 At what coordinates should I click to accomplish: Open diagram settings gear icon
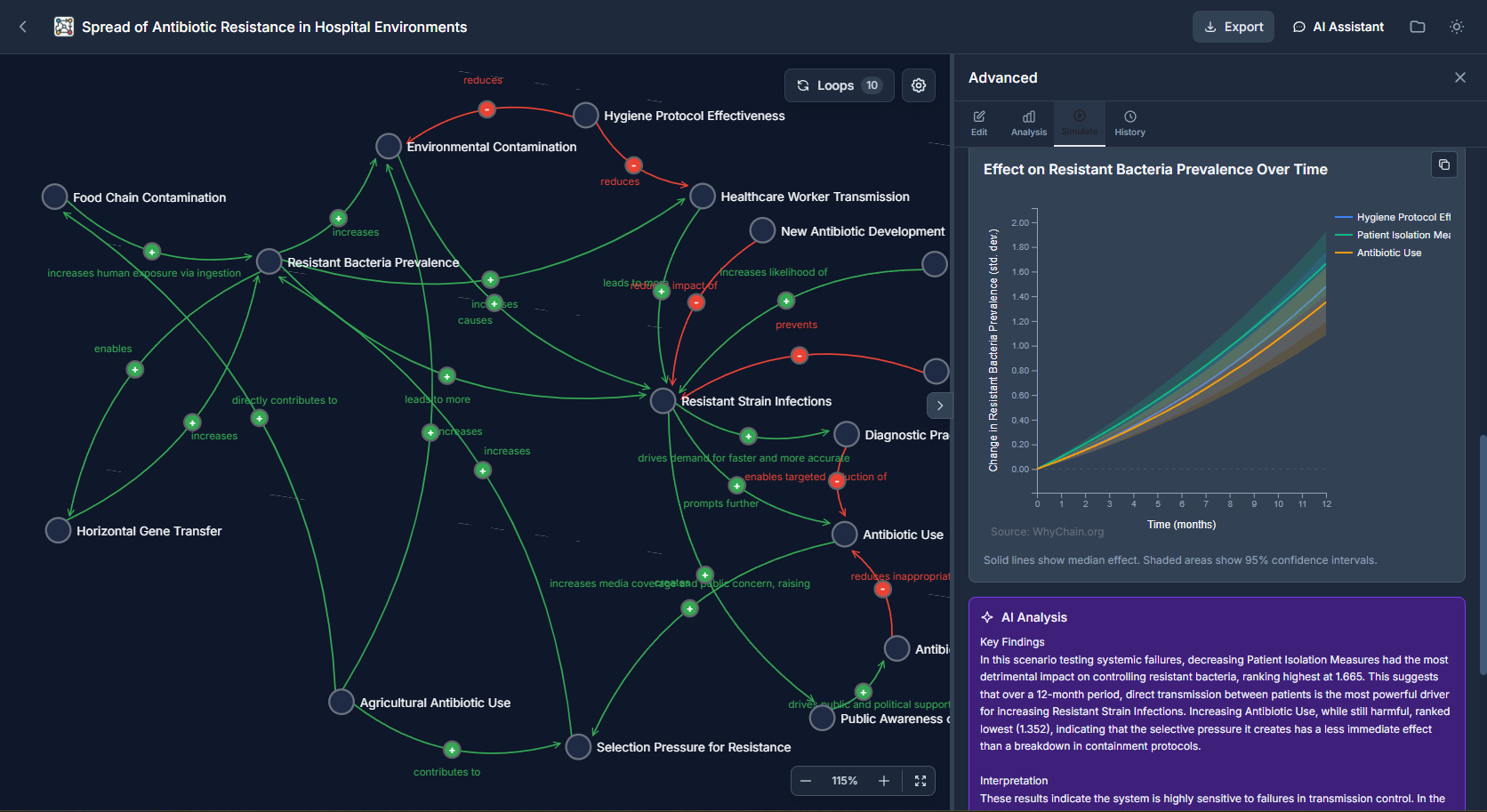pos(919,85)
